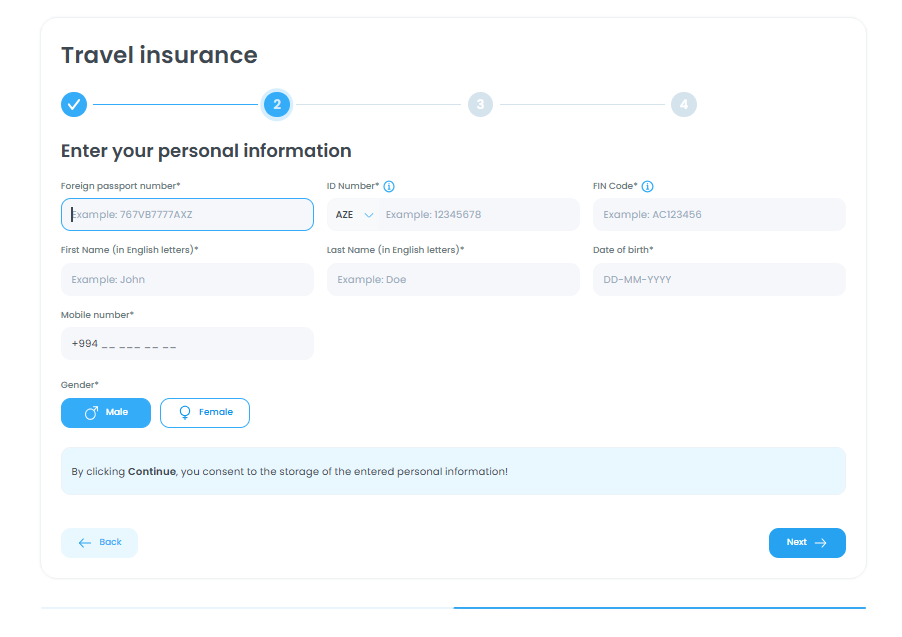Click the Back button
This screenshot has height=637, width=902.
pos(99,543)
